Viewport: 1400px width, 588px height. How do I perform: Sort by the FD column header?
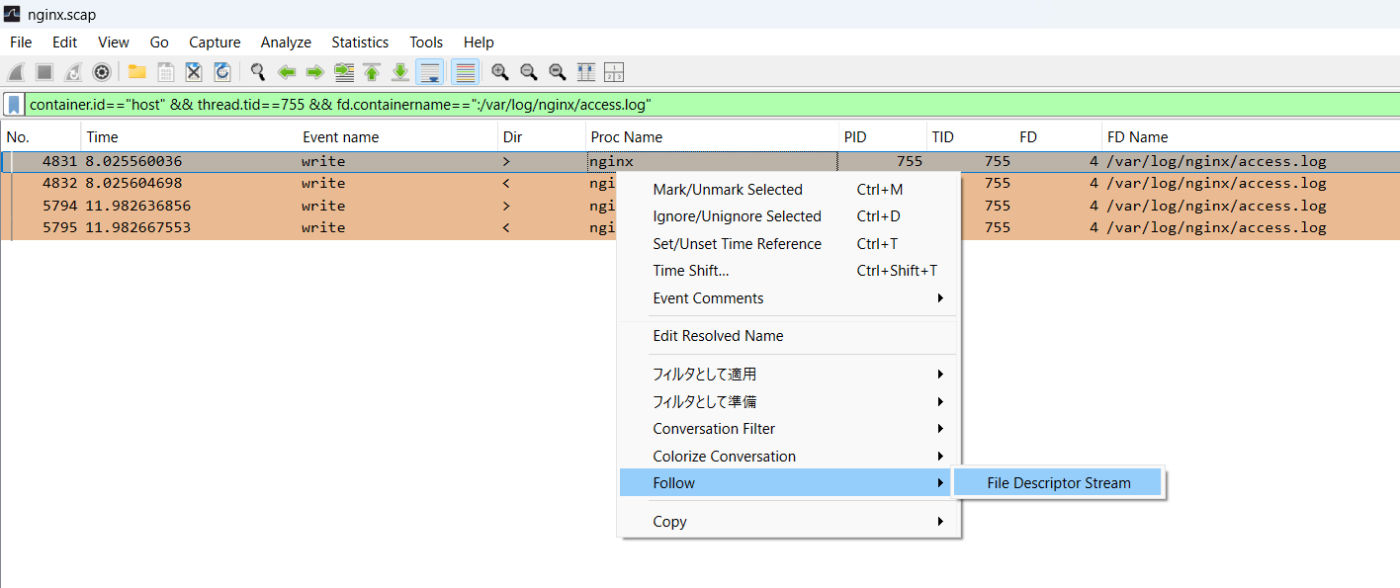pyautogui.click(x=1057, y=137)
